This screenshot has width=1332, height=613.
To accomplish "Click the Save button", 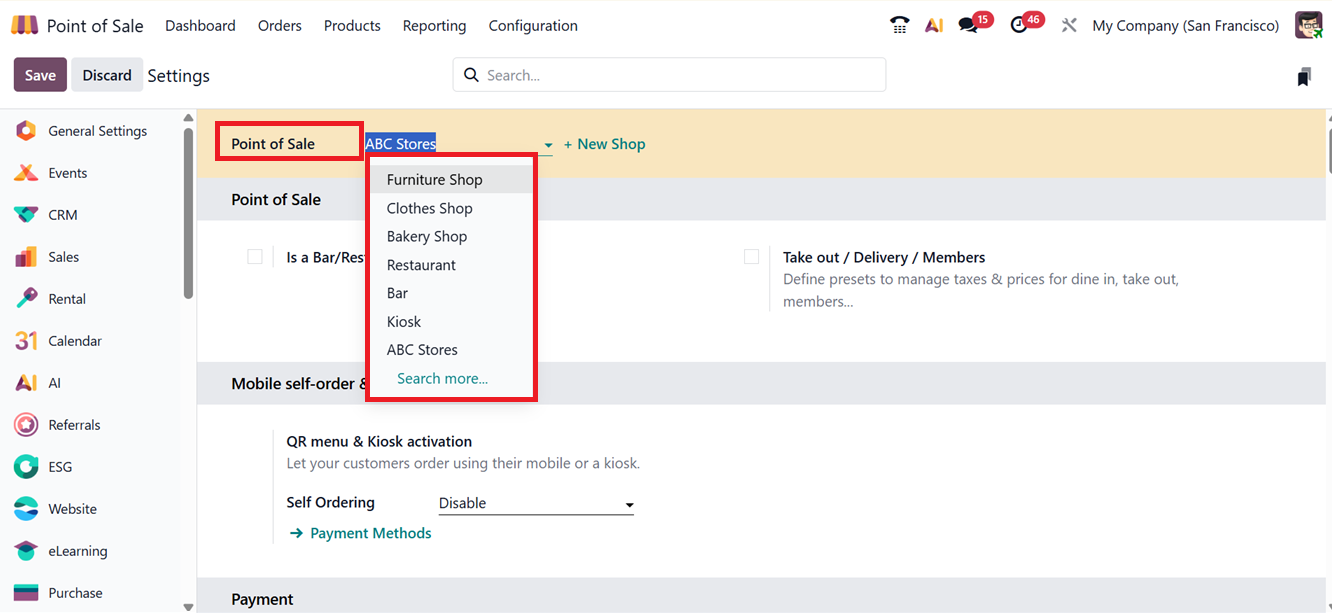I will click(x=40, y=75).
